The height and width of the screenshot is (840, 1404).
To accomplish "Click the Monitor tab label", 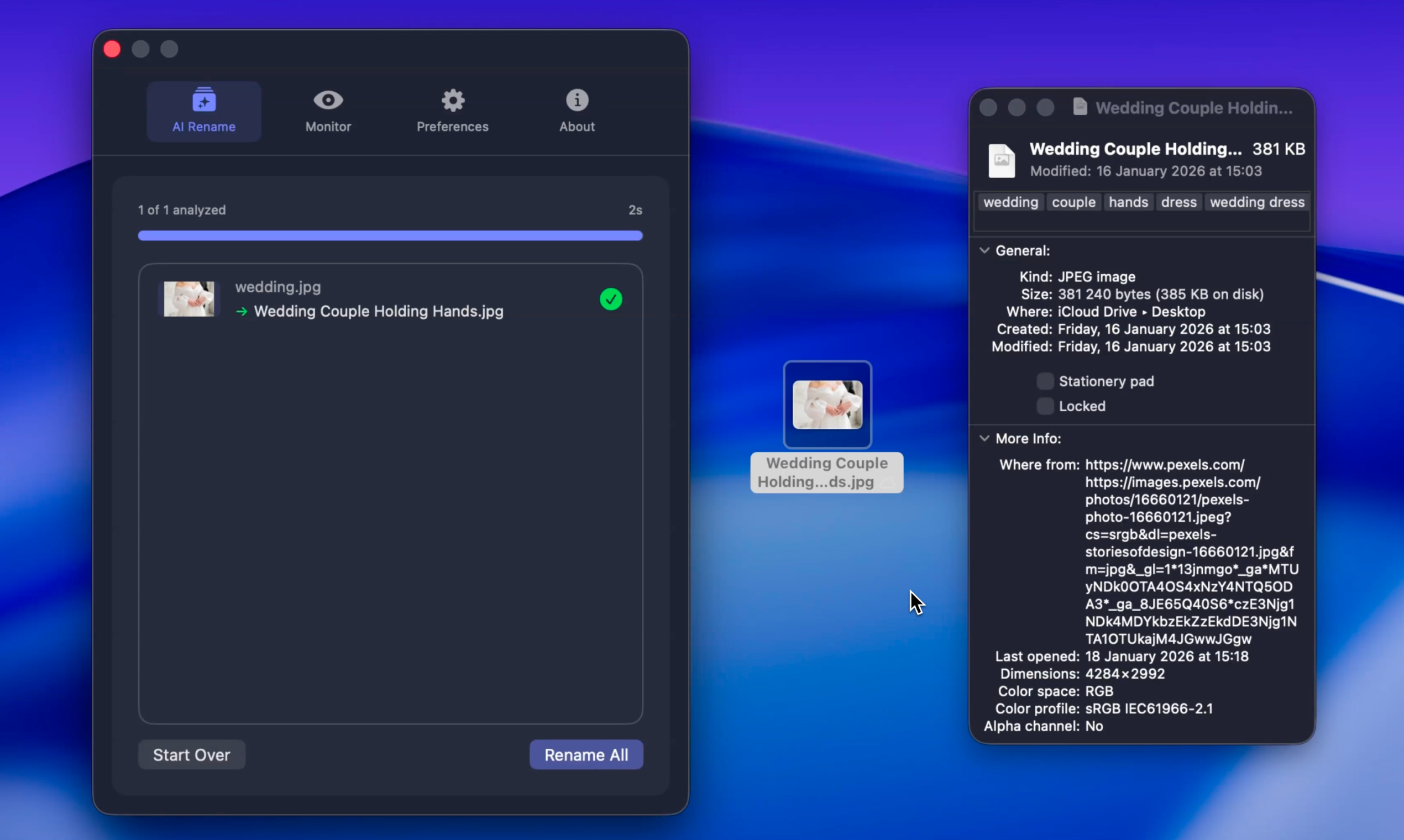I will (x=328, y=127).
